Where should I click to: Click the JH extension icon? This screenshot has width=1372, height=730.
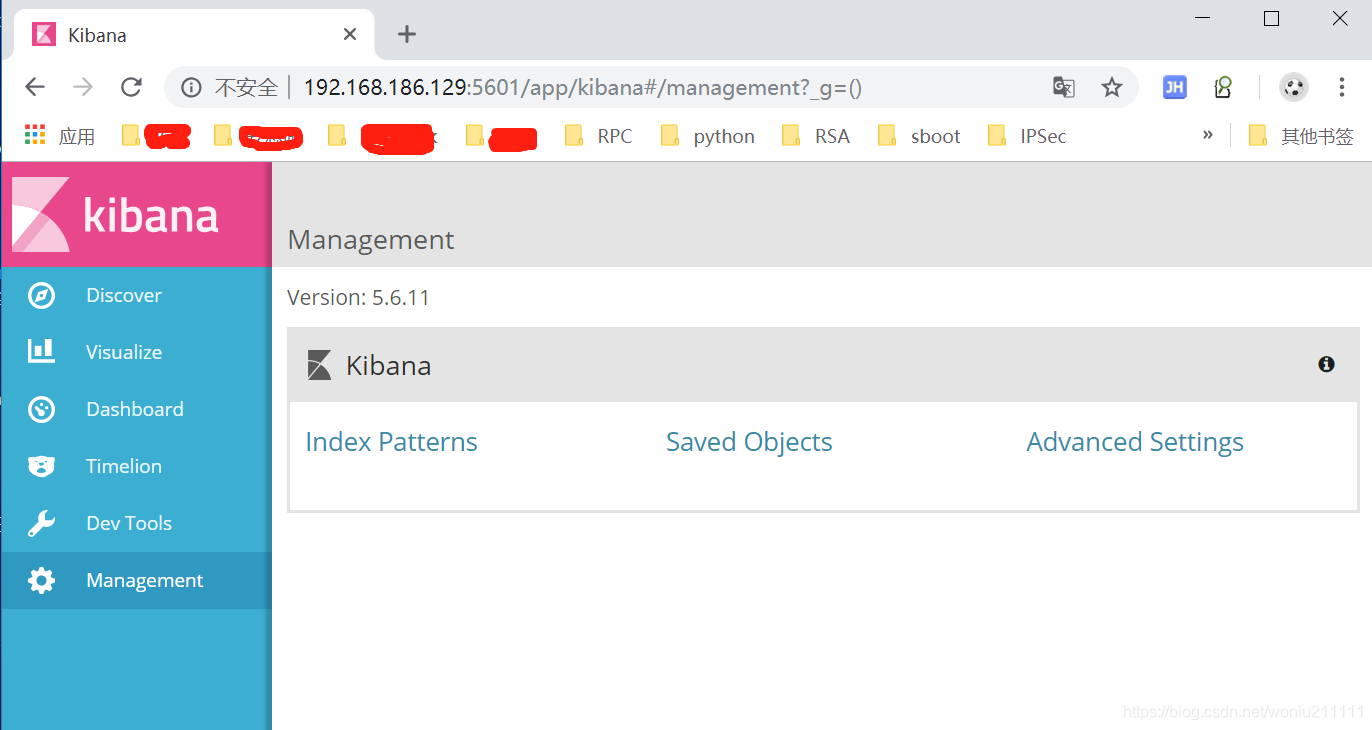click(1174, 87)
